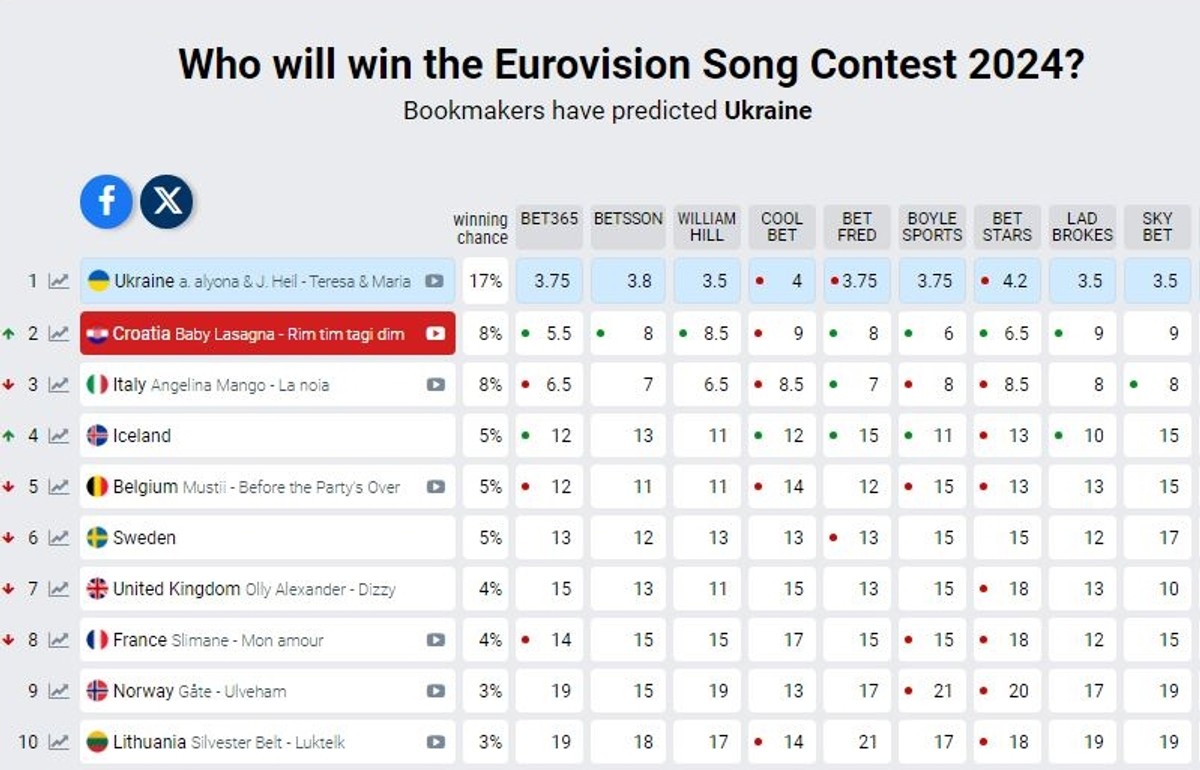Share the page on X
This screenshot has height=770, width=1200.
pyautogui.click(x=168, y=201)
